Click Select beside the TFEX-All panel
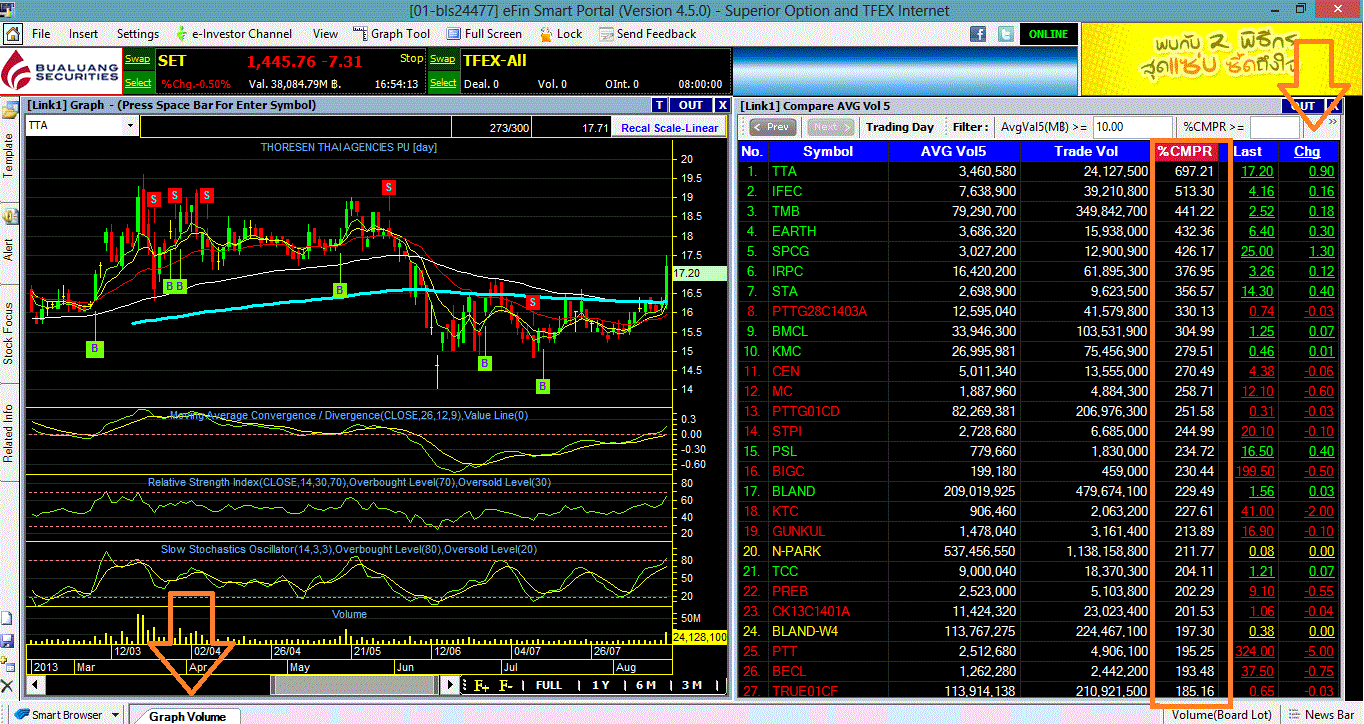This screenshot has width=1364, height=724. coord(443,83)
